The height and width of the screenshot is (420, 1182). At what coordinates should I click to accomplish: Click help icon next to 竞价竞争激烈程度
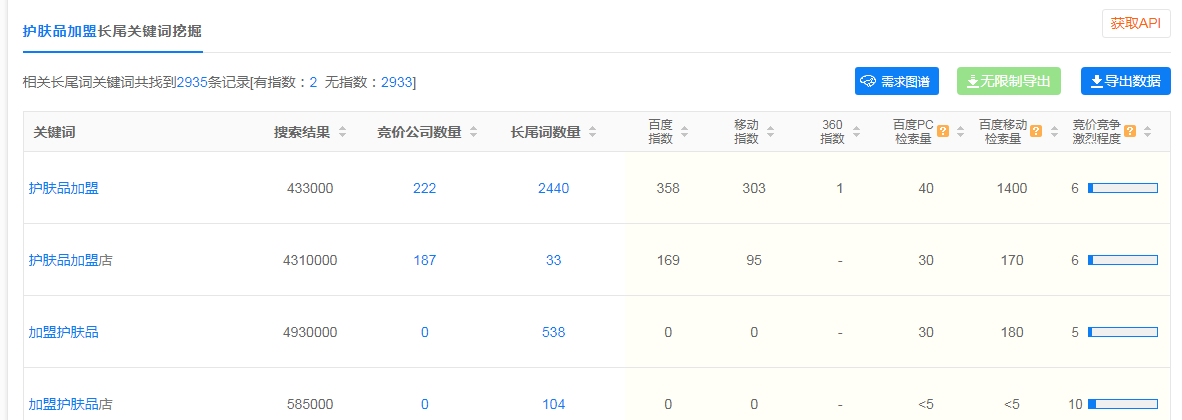tap(1130, 131)
